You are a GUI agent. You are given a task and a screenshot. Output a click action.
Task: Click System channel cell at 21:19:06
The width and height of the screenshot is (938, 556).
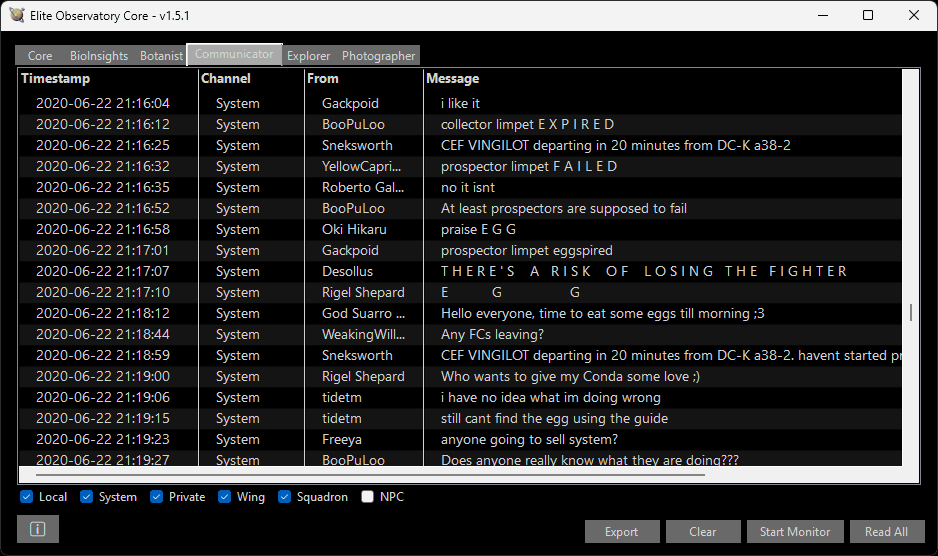coord(237,397)
